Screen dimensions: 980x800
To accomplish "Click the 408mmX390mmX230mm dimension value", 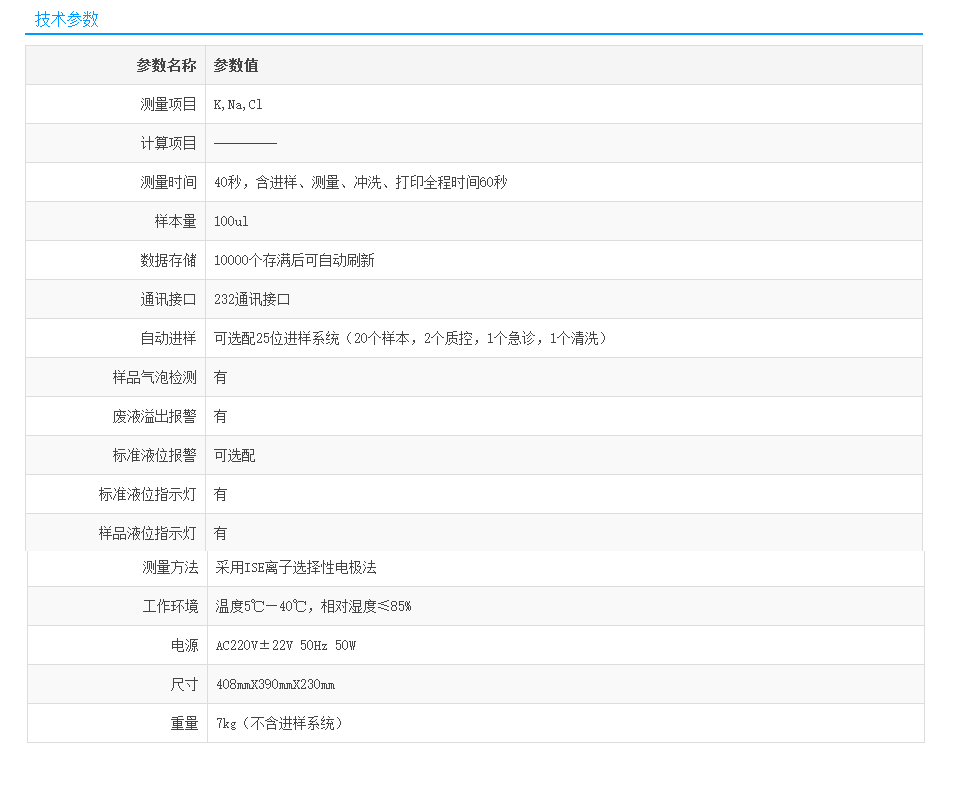I will 275,684.
